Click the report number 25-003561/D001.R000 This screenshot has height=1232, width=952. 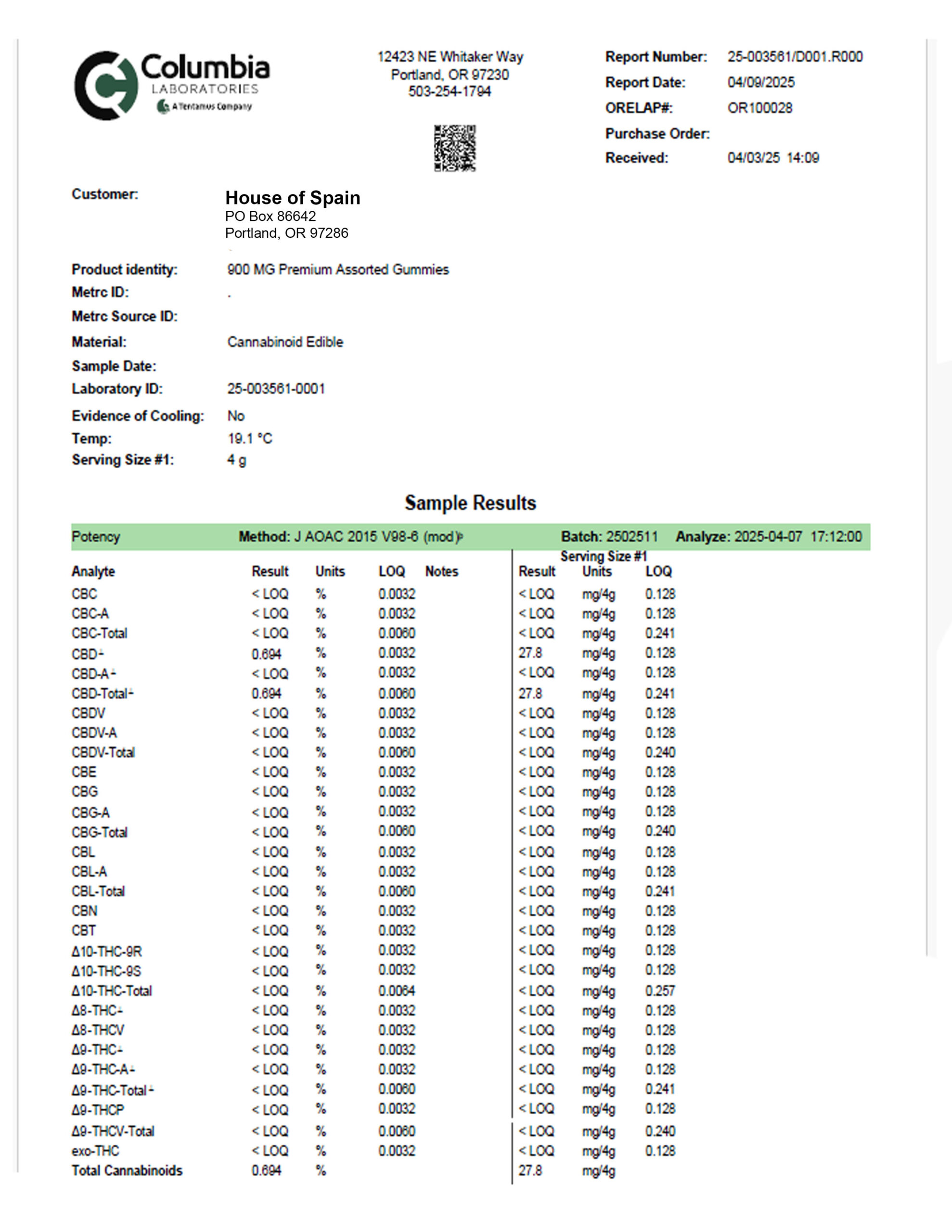coord(795,57)
